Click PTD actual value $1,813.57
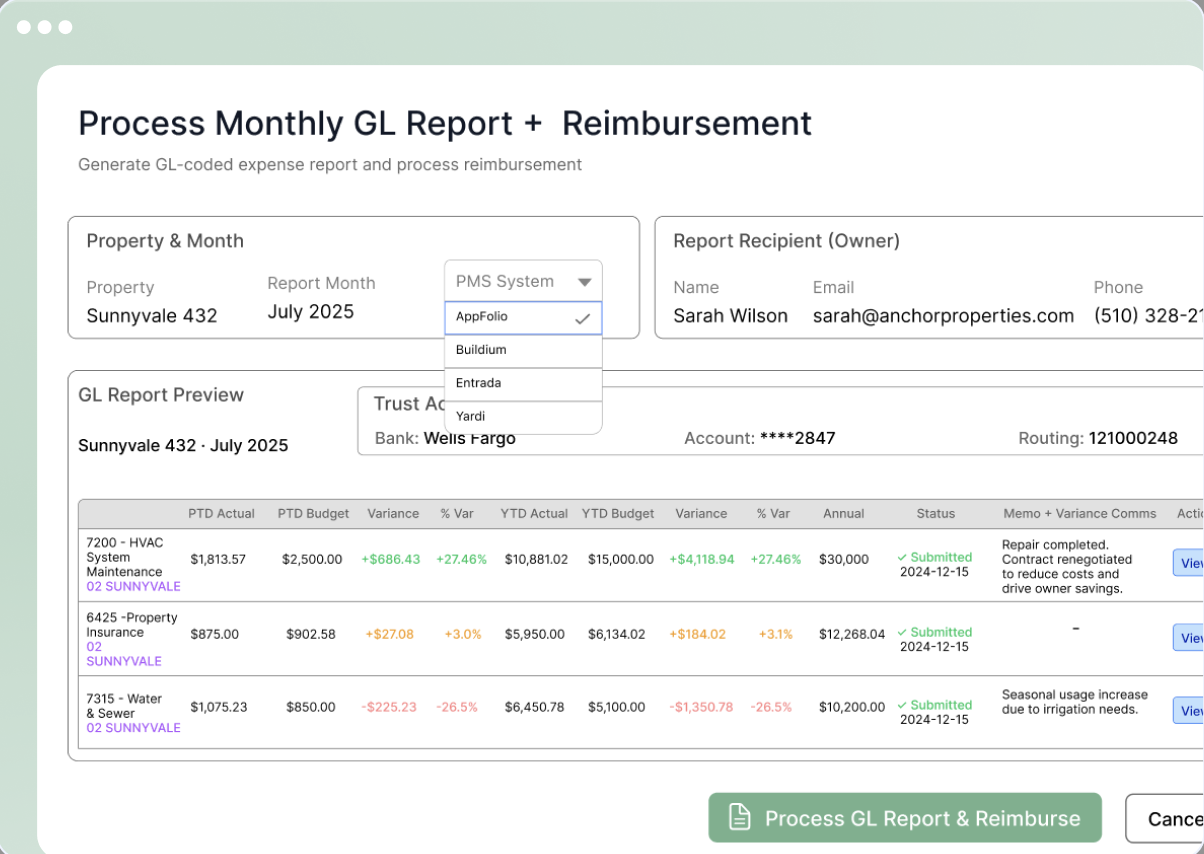 point(218,559)
